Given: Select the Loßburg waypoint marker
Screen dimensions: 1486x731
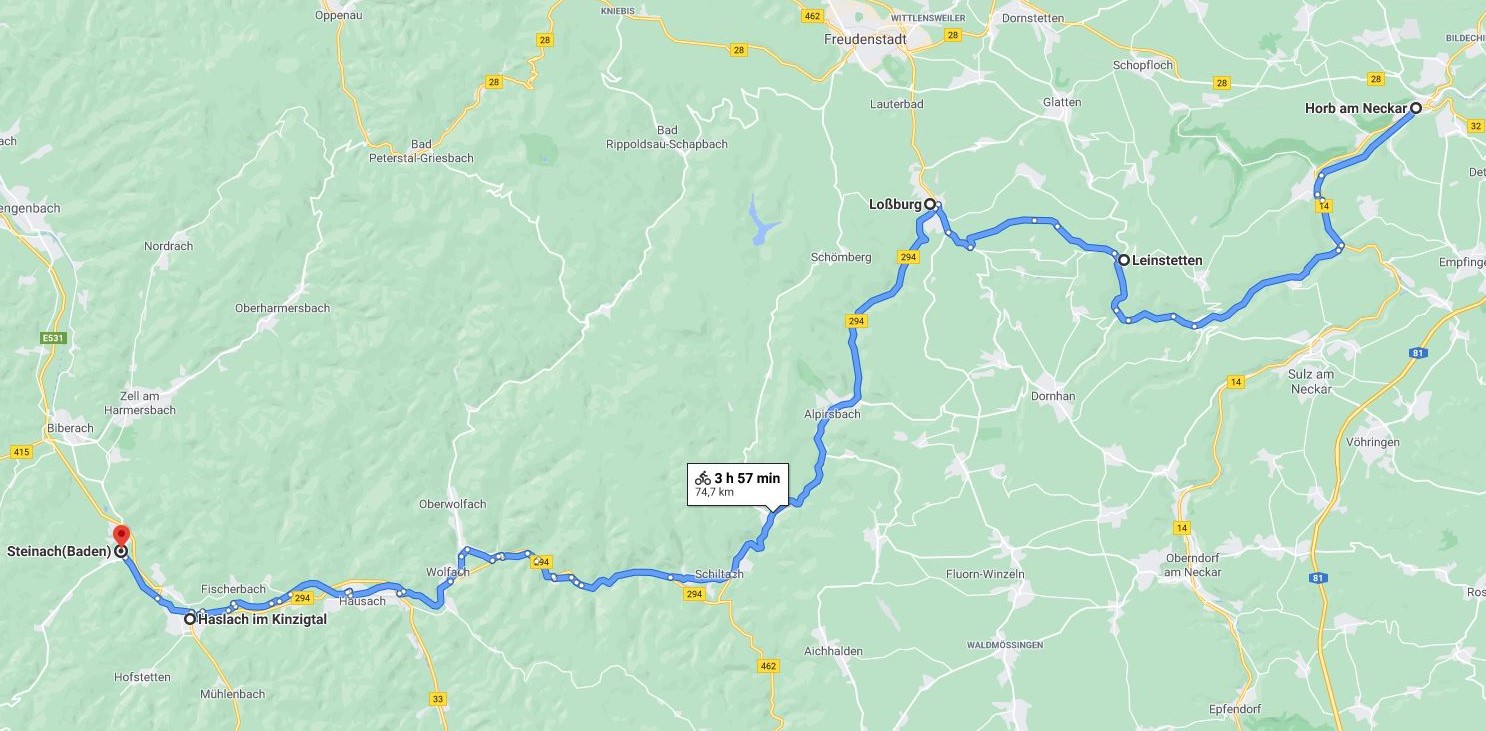Looking at the screenshot, I should tap(929, 204).
